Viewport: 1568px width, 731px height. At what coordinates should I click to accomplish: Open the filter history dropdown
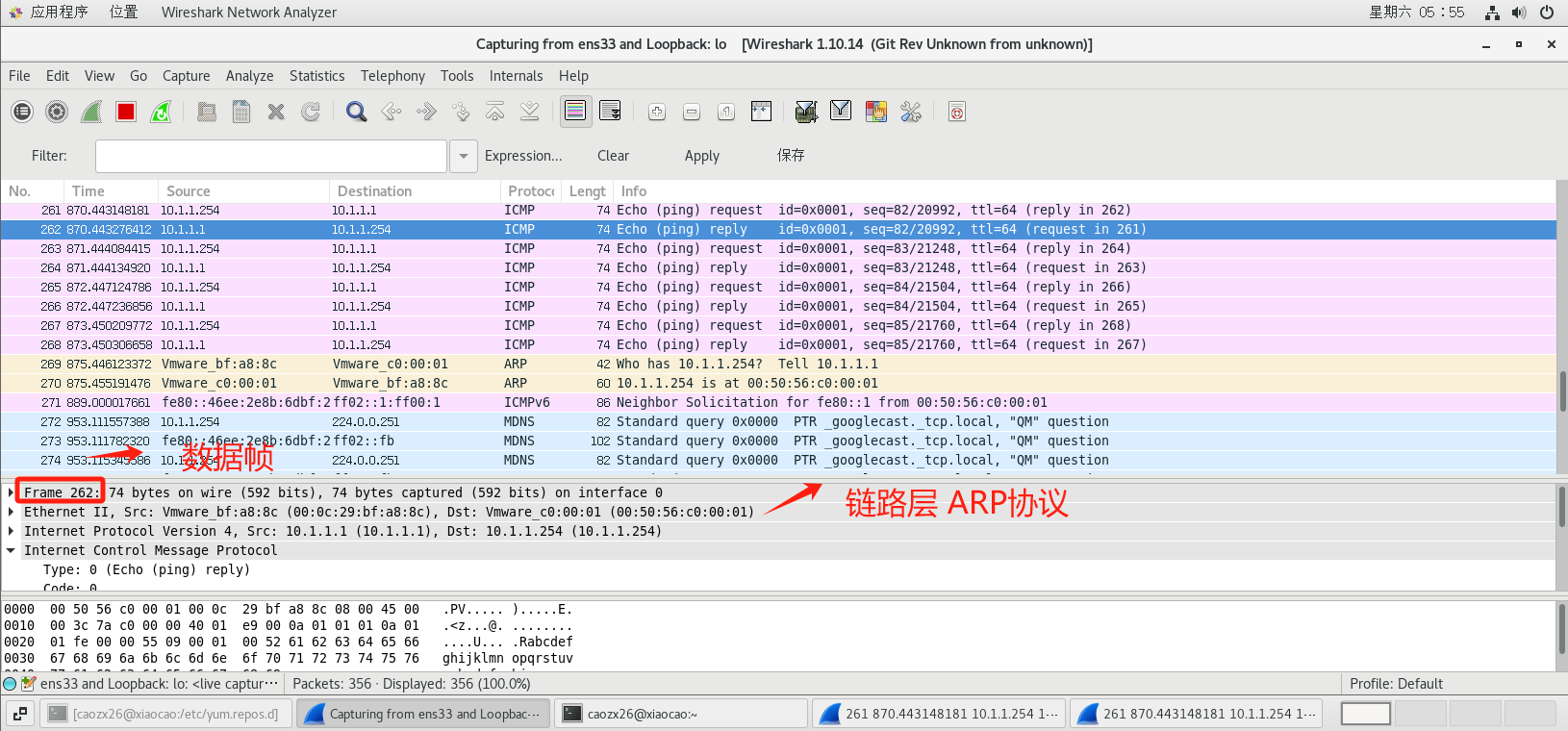pyautogui.click(x=464, y=156)
